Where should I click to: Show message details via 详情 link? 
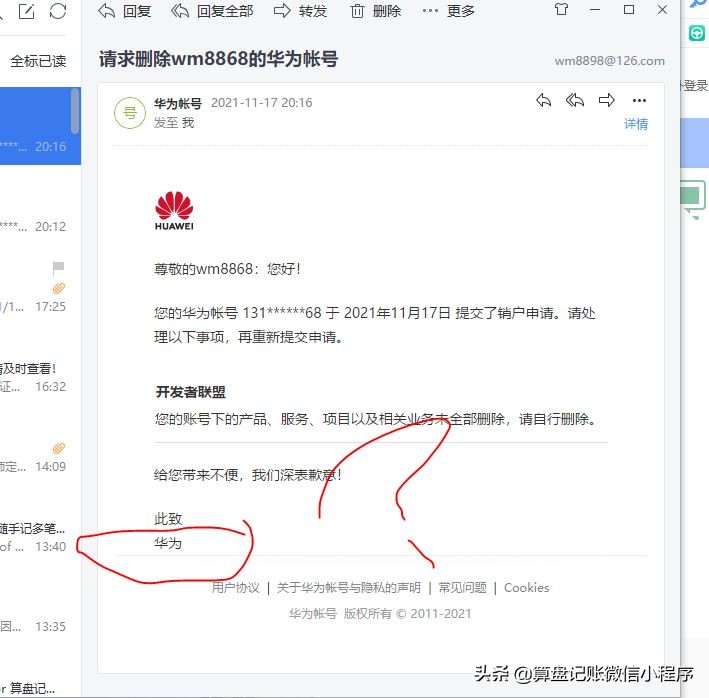636,124
